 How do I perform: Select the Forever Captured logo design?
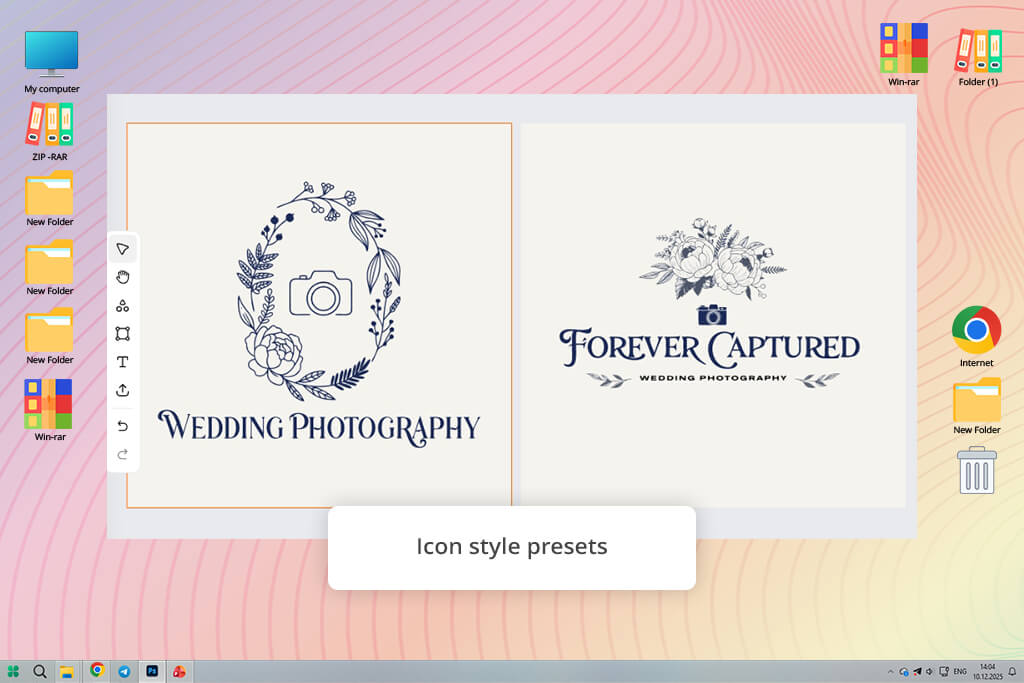(712, 315)
